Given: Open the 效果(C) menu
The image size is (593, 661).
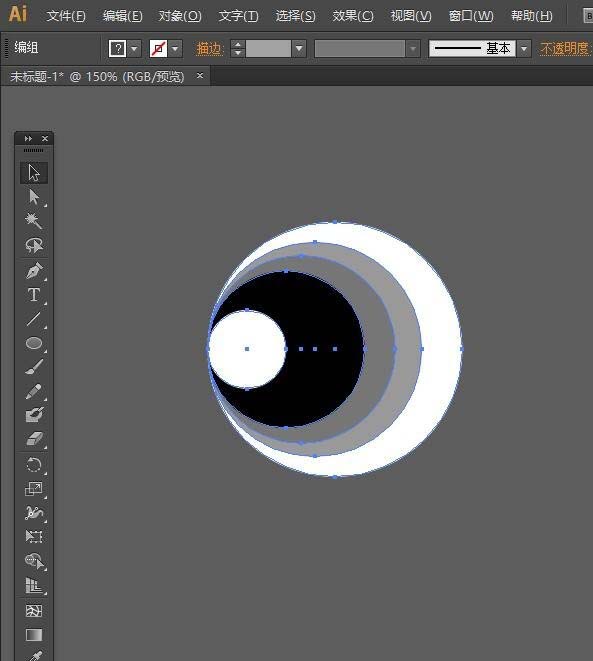Looking at the screenshot, I should [x=353, y=16].
